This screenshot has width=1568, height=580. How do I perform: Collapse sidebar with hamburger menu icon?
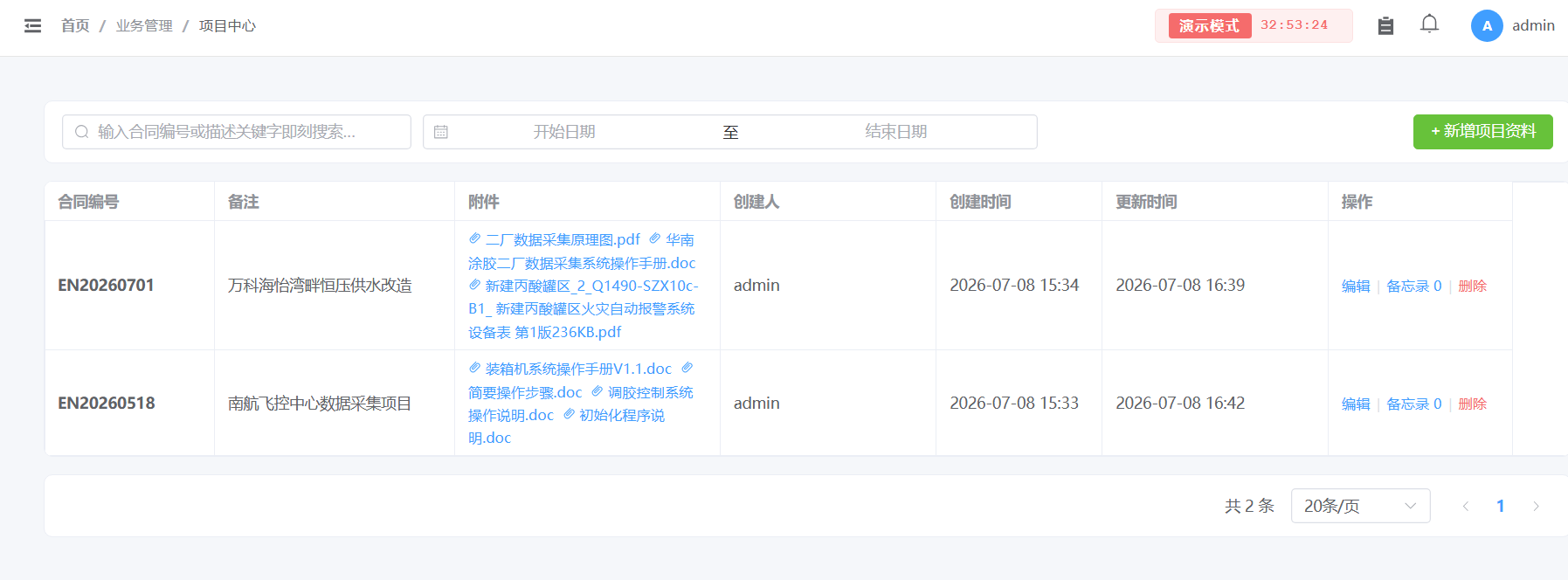32,26
